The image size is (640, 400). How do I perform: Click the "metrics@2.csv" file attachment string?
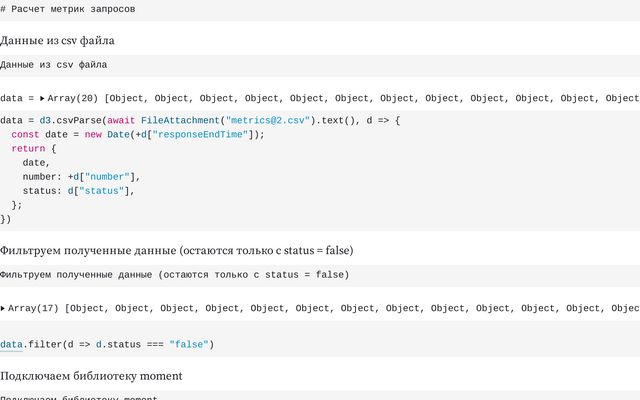point(266,120)
